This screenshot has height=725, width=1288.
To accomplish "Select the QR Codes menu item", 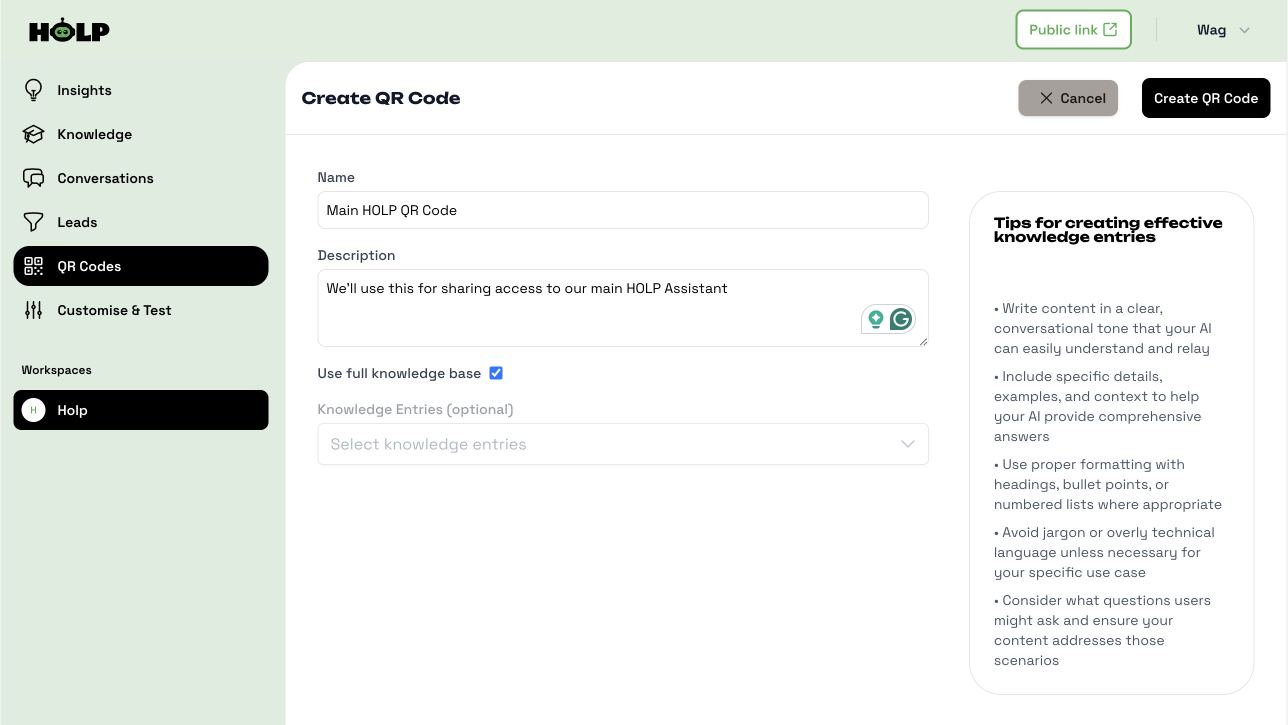I will pyautogui.click(x=141, y=266).
